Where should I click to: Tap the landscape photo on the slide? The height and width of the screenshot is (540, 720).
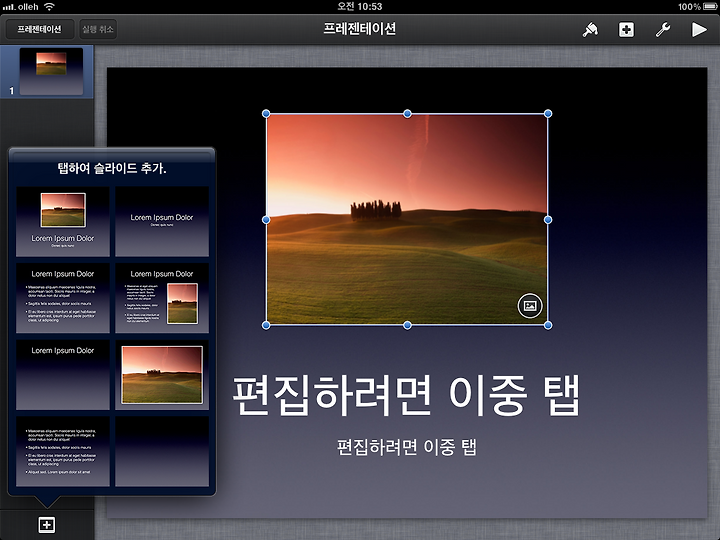coord(407,219)
